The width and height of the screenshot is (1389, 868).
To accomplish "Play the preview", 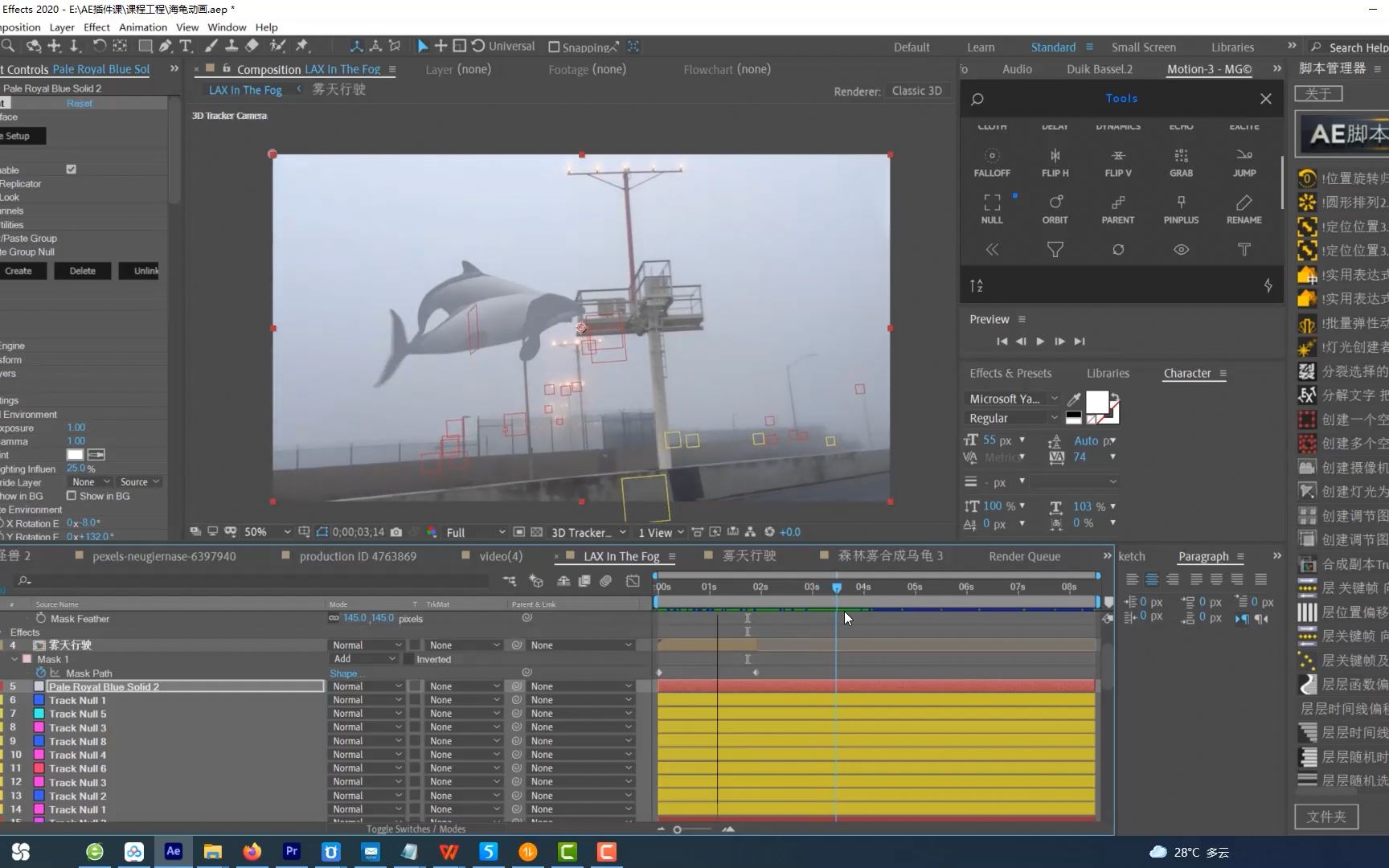I will 1040,342.
